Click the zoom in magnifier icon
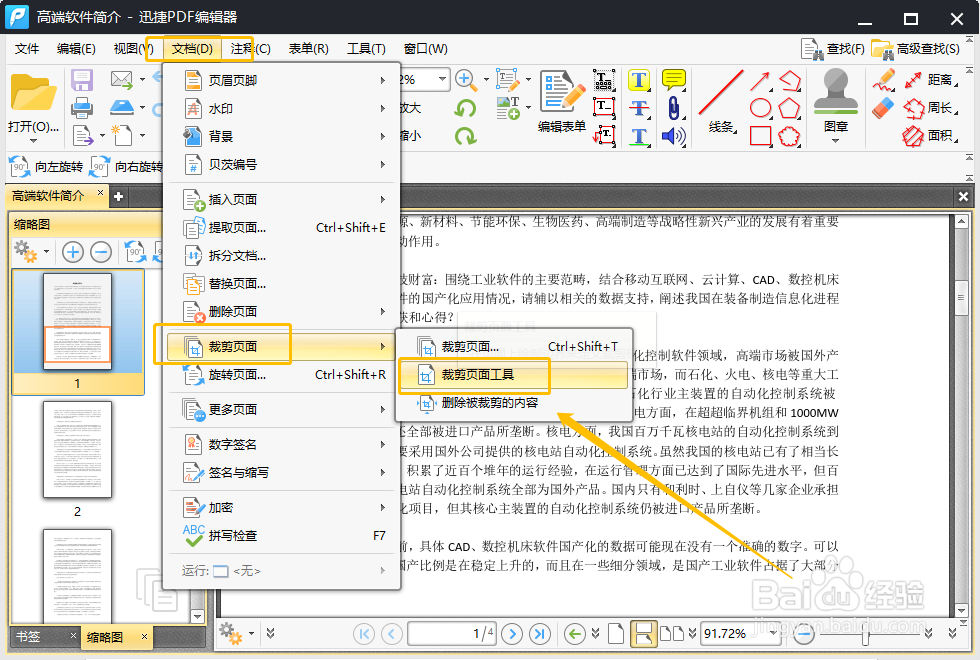 coord(465,79)
